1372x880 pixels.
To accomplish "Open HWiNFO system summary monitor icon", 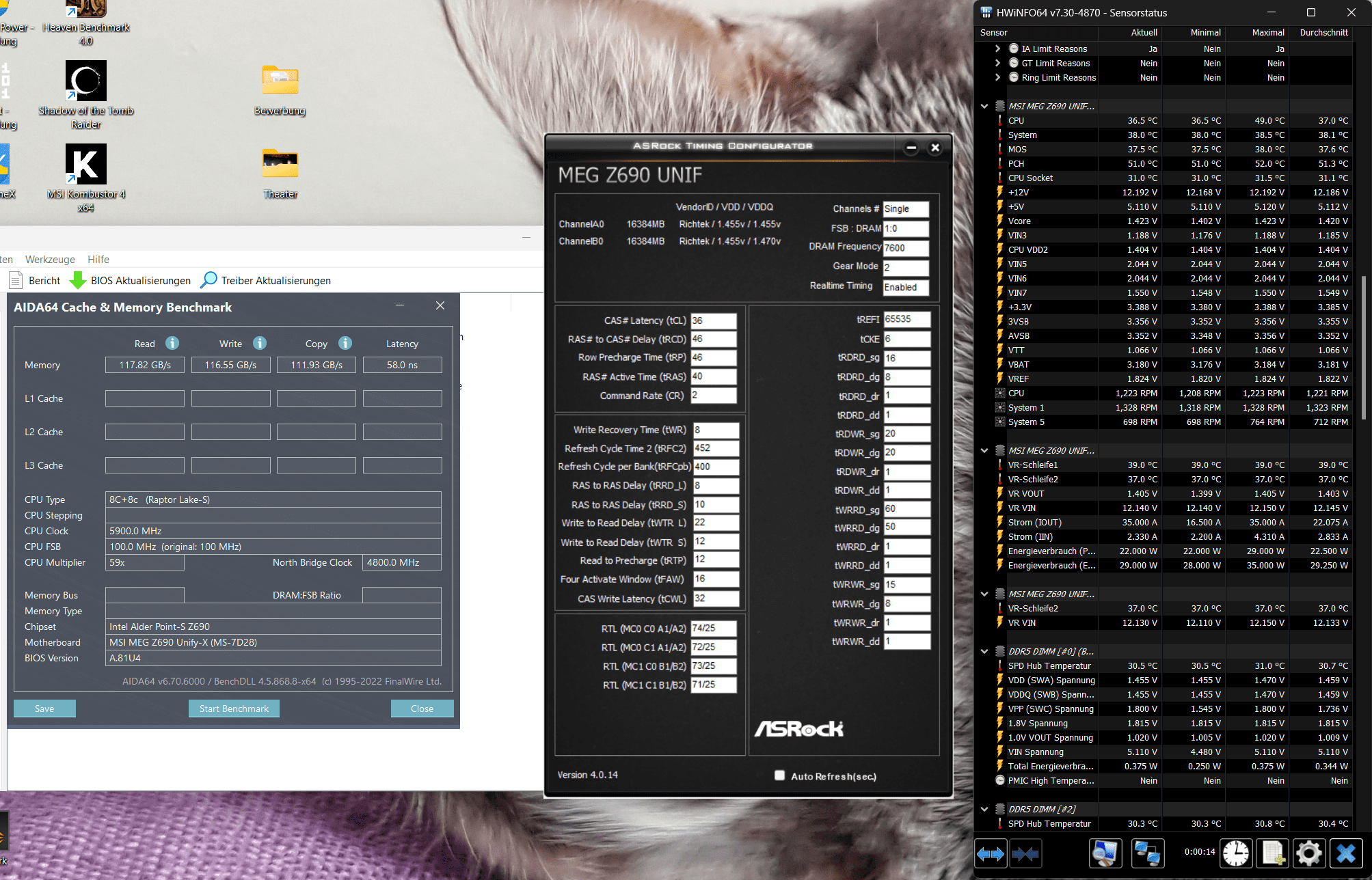I will [x=1105, y=853].
